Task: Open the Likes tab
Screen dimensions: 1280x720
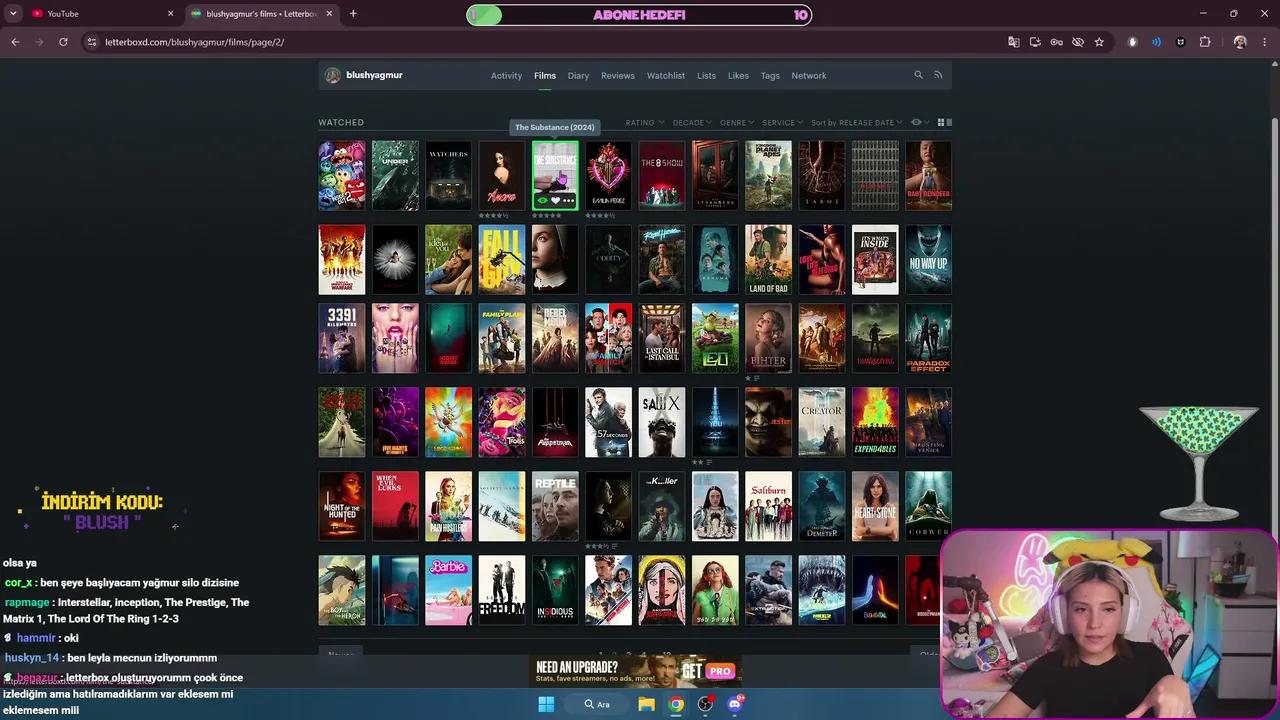Action: (x=738, y=76)
